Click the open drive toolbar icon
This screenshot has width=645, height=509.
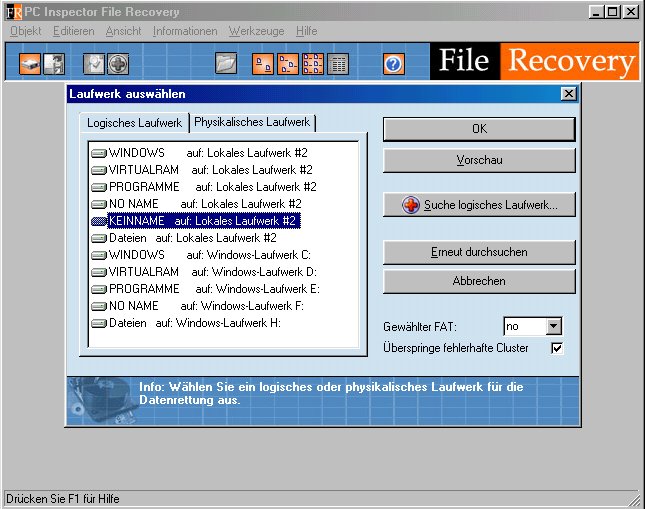click(30, 64)
